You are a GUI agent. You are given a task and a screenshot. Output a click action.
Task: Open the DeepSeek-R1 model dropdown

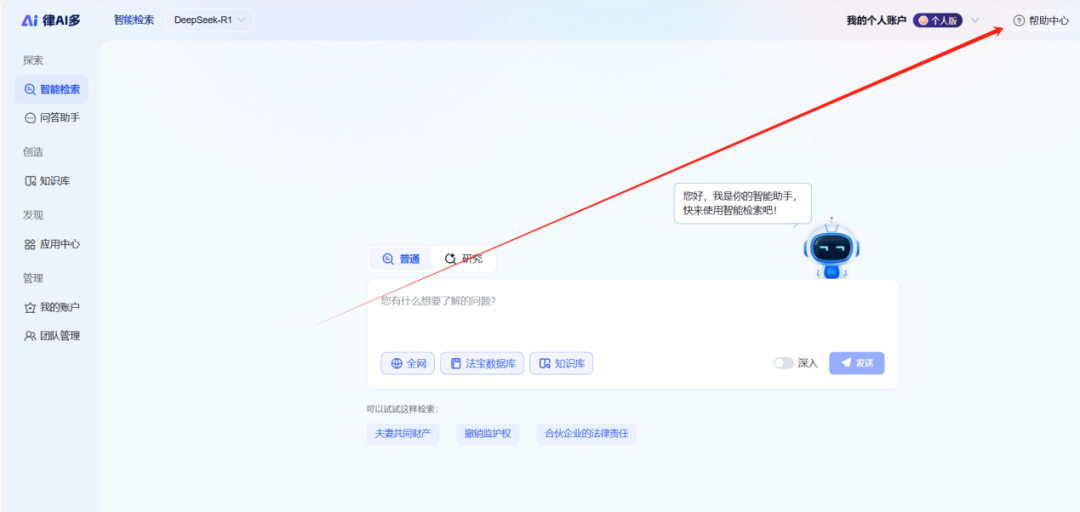pyautogui.click(x=209, y=20)
